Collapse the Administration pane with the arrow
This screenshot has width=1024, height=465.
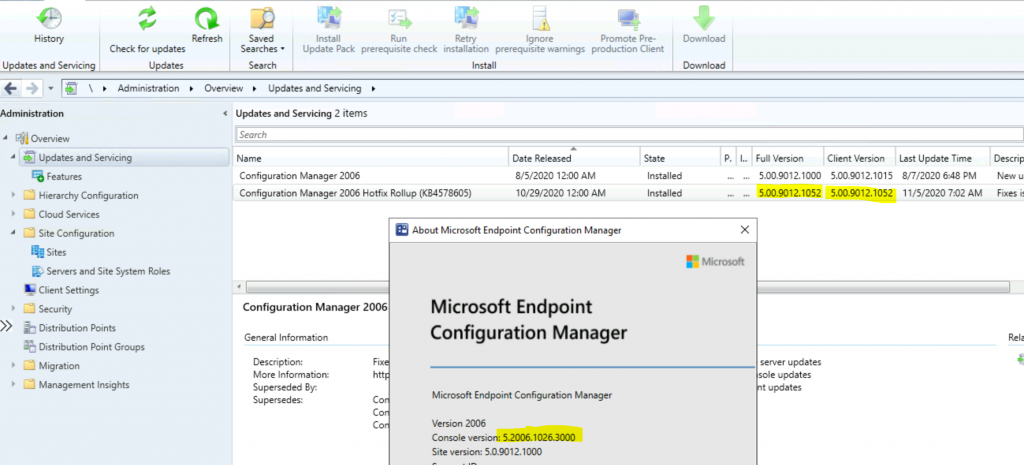[225, 114]
